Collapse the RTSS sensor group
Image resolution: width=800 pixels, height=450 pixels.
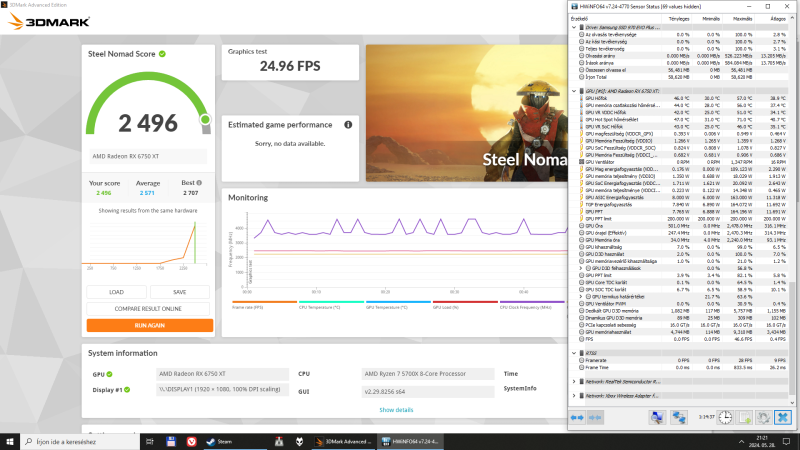pyautogui.click(x=574, y=353)
